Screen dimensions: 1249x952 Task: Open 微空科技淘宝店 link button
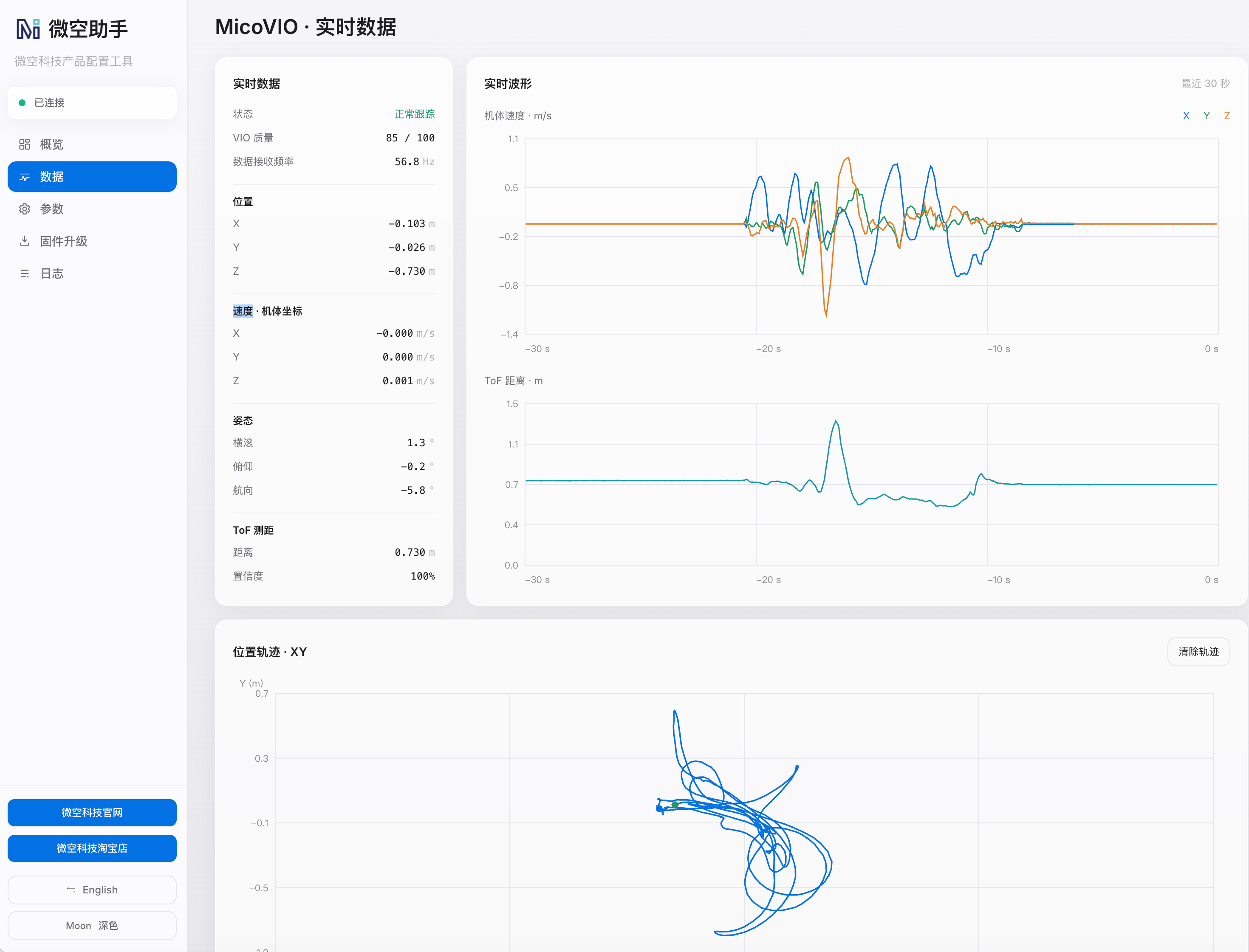click(x=92, y=848)
